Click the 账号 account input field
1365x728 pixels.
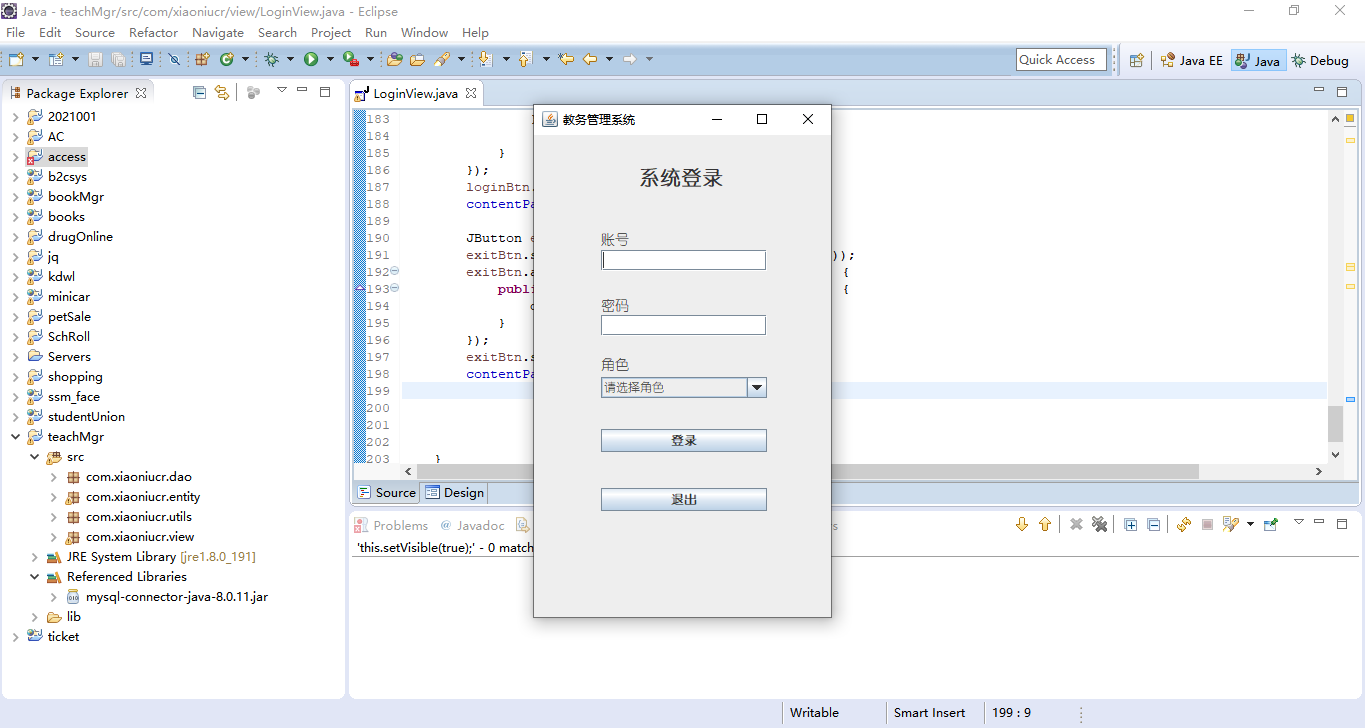click(x=683, y=260)
